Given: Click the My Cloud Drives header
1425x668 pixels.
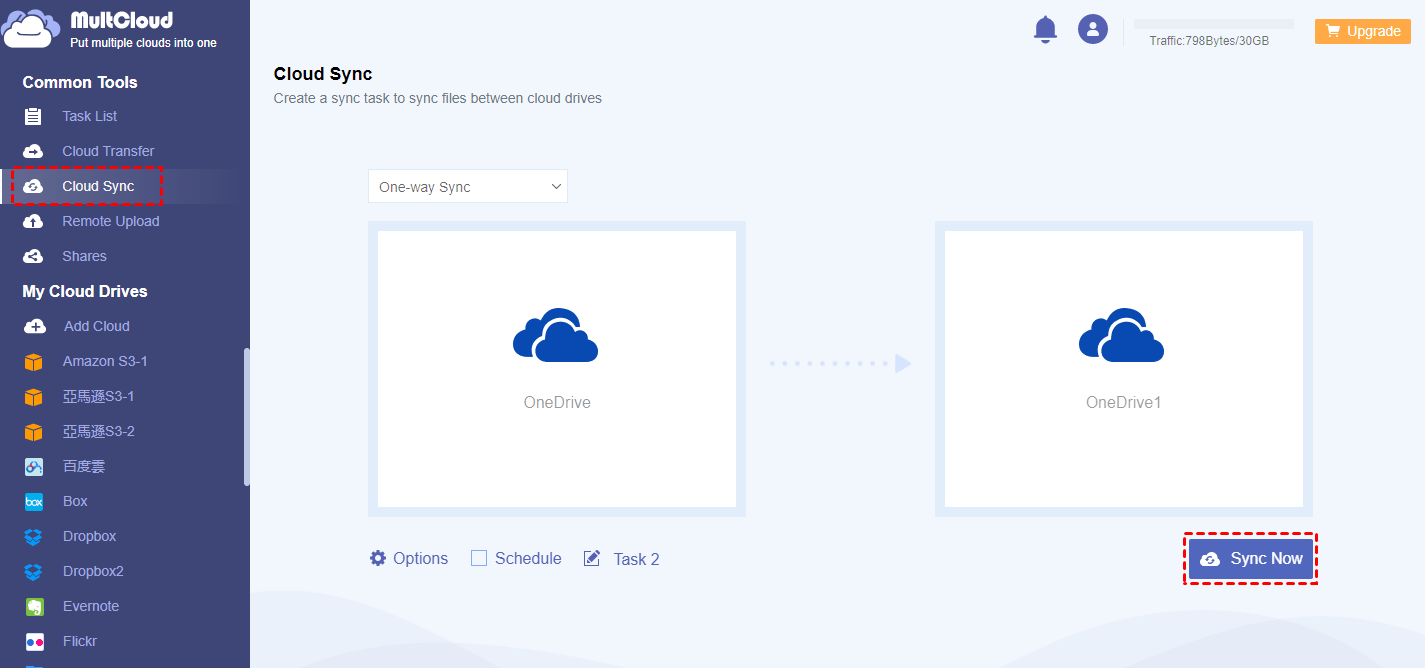Looking at the screenshot, I should [85, 291].
